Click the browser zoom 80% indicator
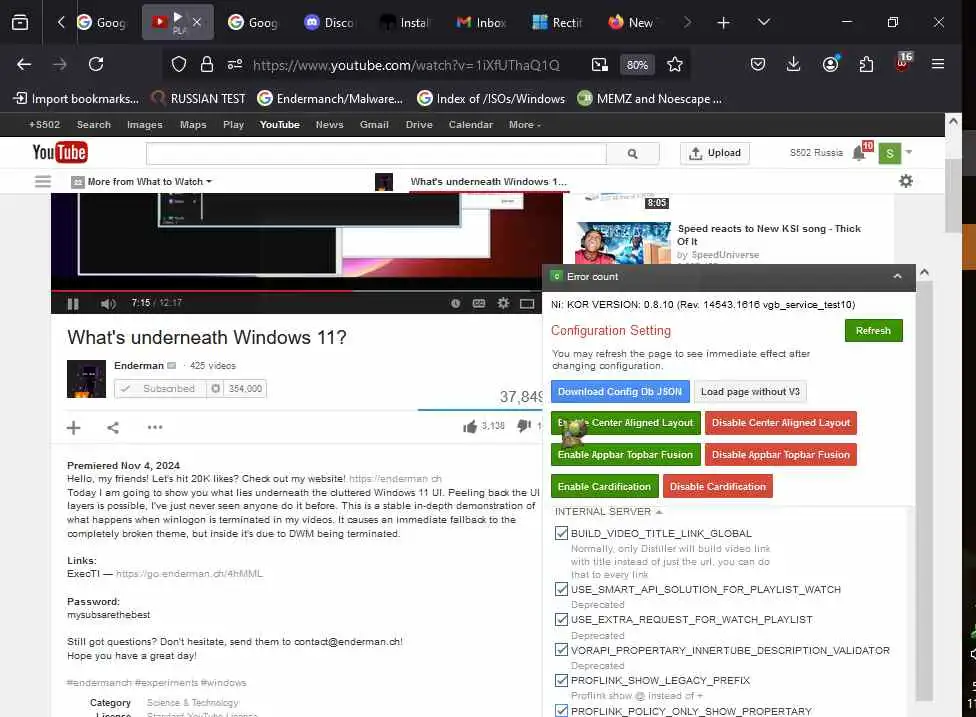976x717 pixels. pos(637,65)
